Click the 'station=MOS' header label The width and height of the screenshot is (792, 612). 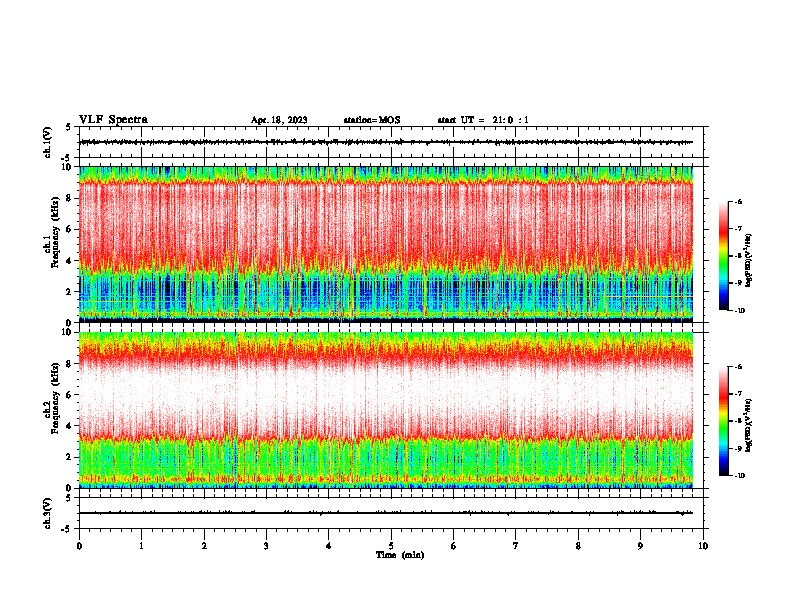(x=372, y=120)
